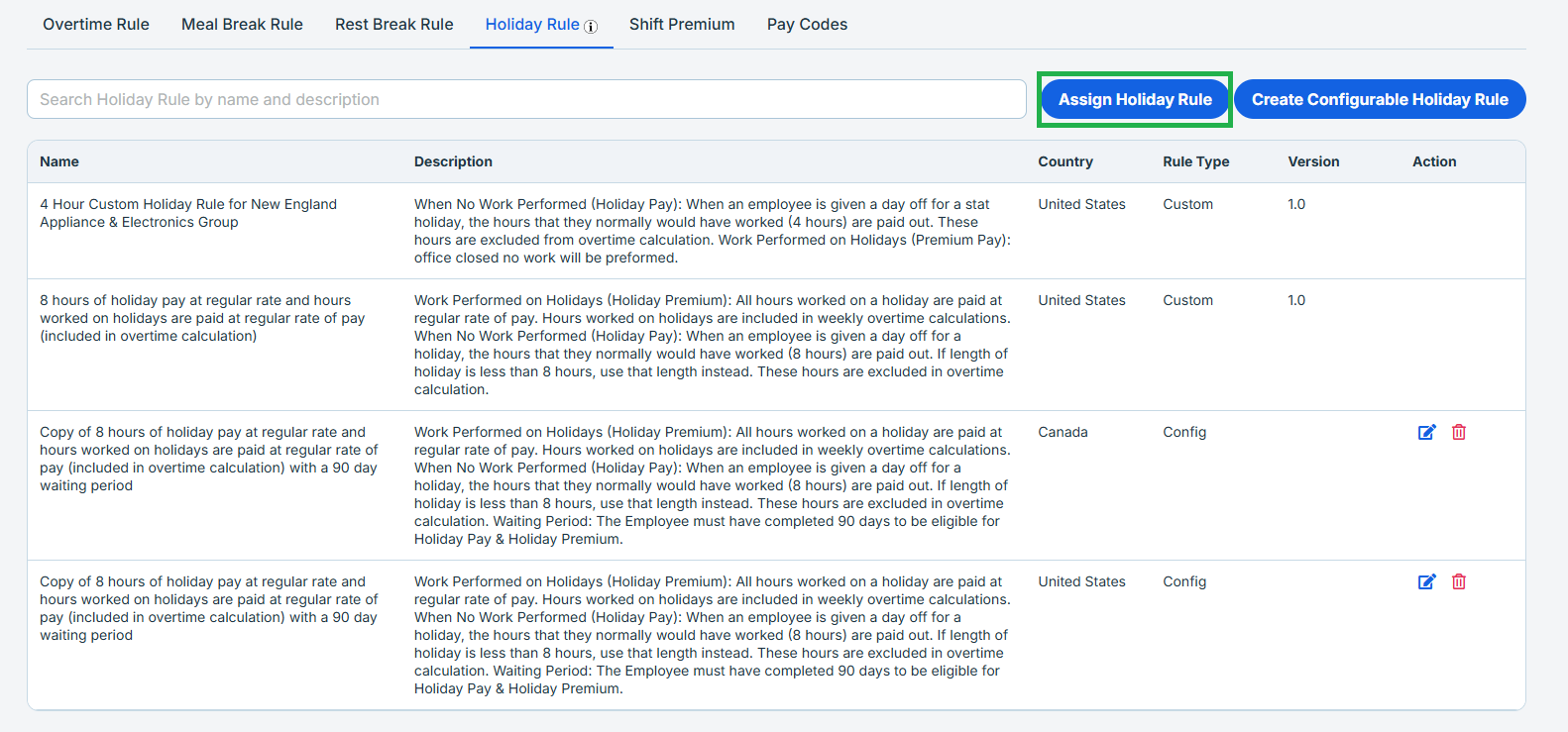Viewport: 1568px width, 732px height.
Task: Select the 'Copy of 8 hours' rule name in Canada row
Action: tap(208, 459)
